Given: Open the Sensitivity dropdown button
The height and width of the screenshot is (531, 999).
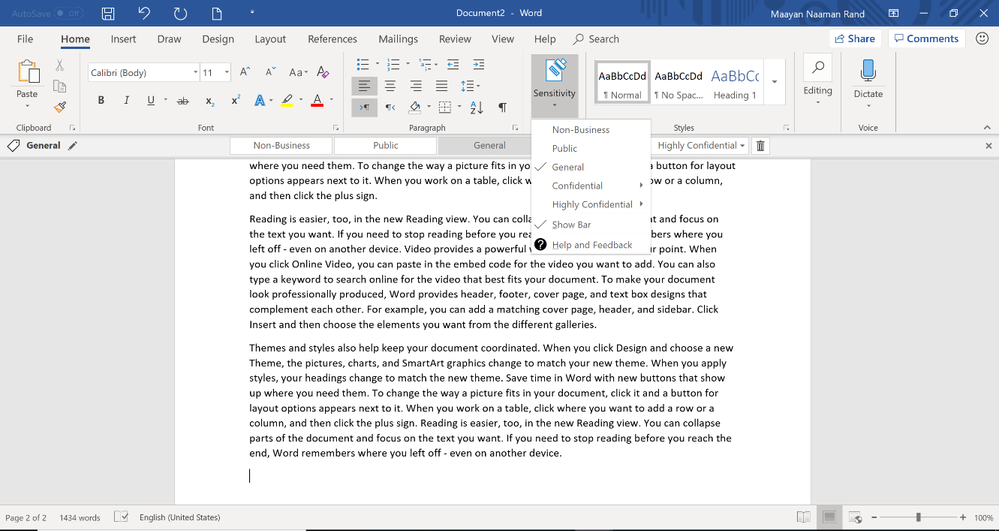Looking at the screenshot, I should tap(554, 86).
